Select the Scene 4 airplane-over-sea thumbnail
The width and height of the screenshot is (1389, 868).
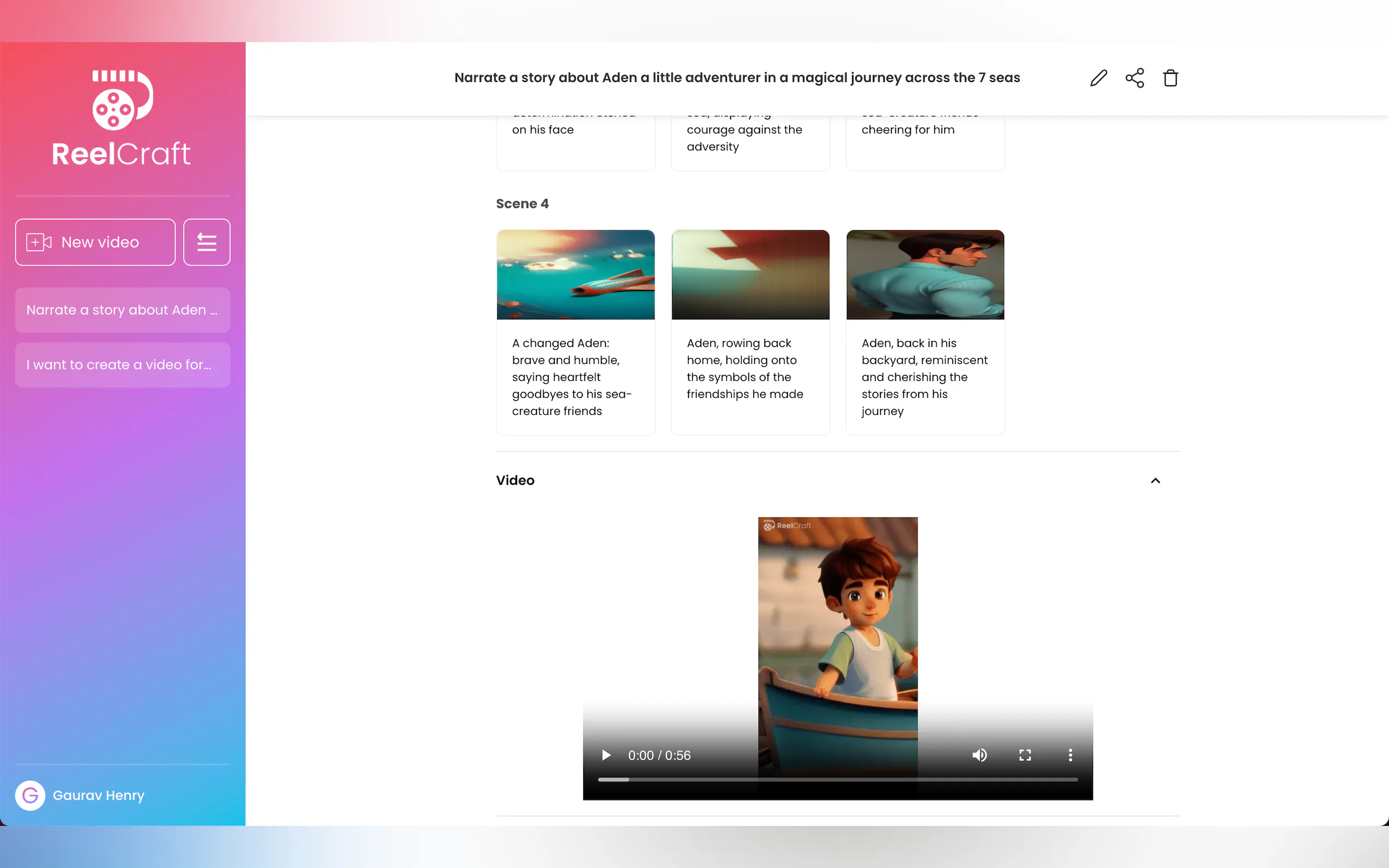tap(575, 274)
